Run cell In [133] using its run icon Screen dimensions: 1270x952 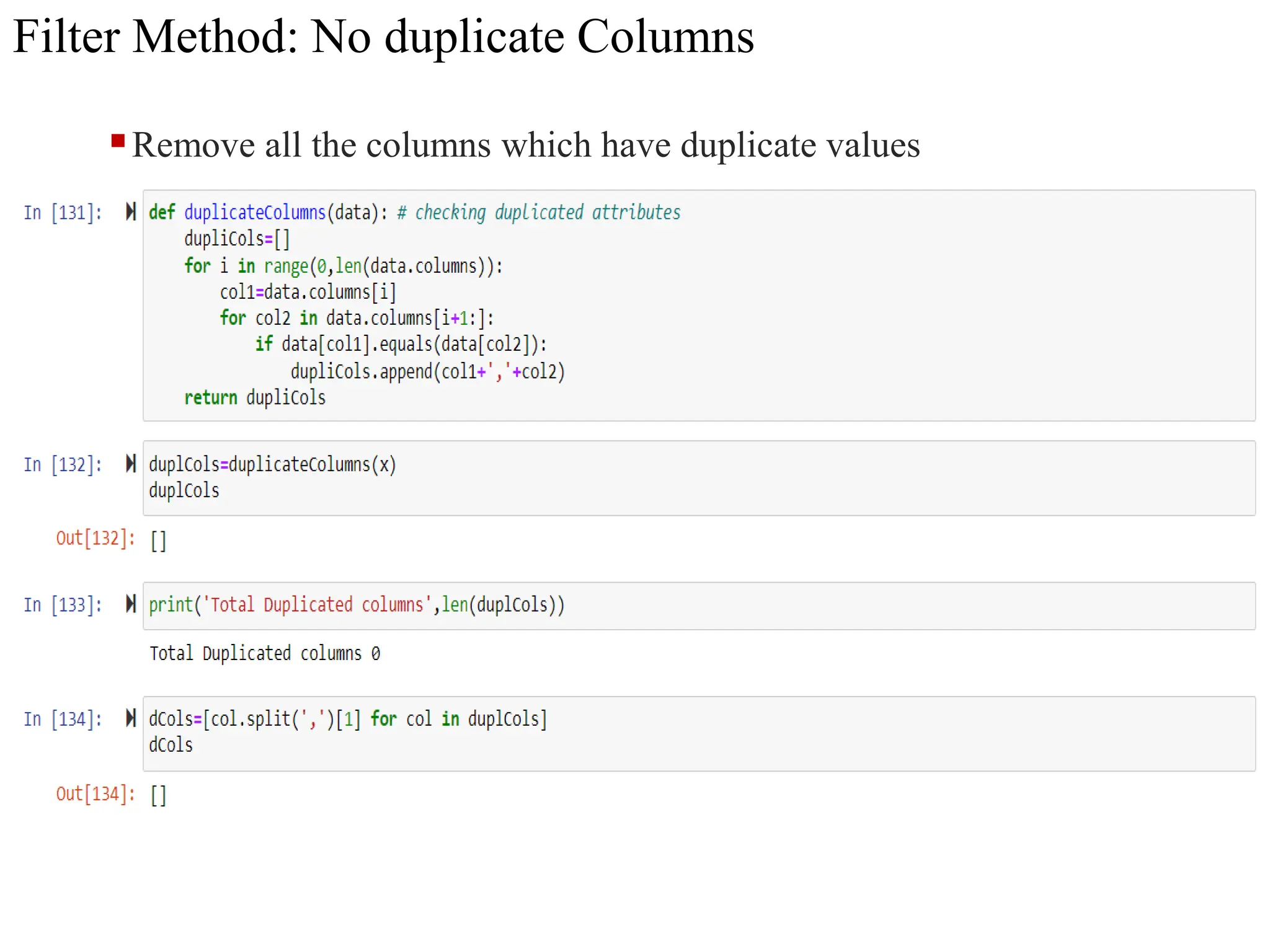point(131,603)
